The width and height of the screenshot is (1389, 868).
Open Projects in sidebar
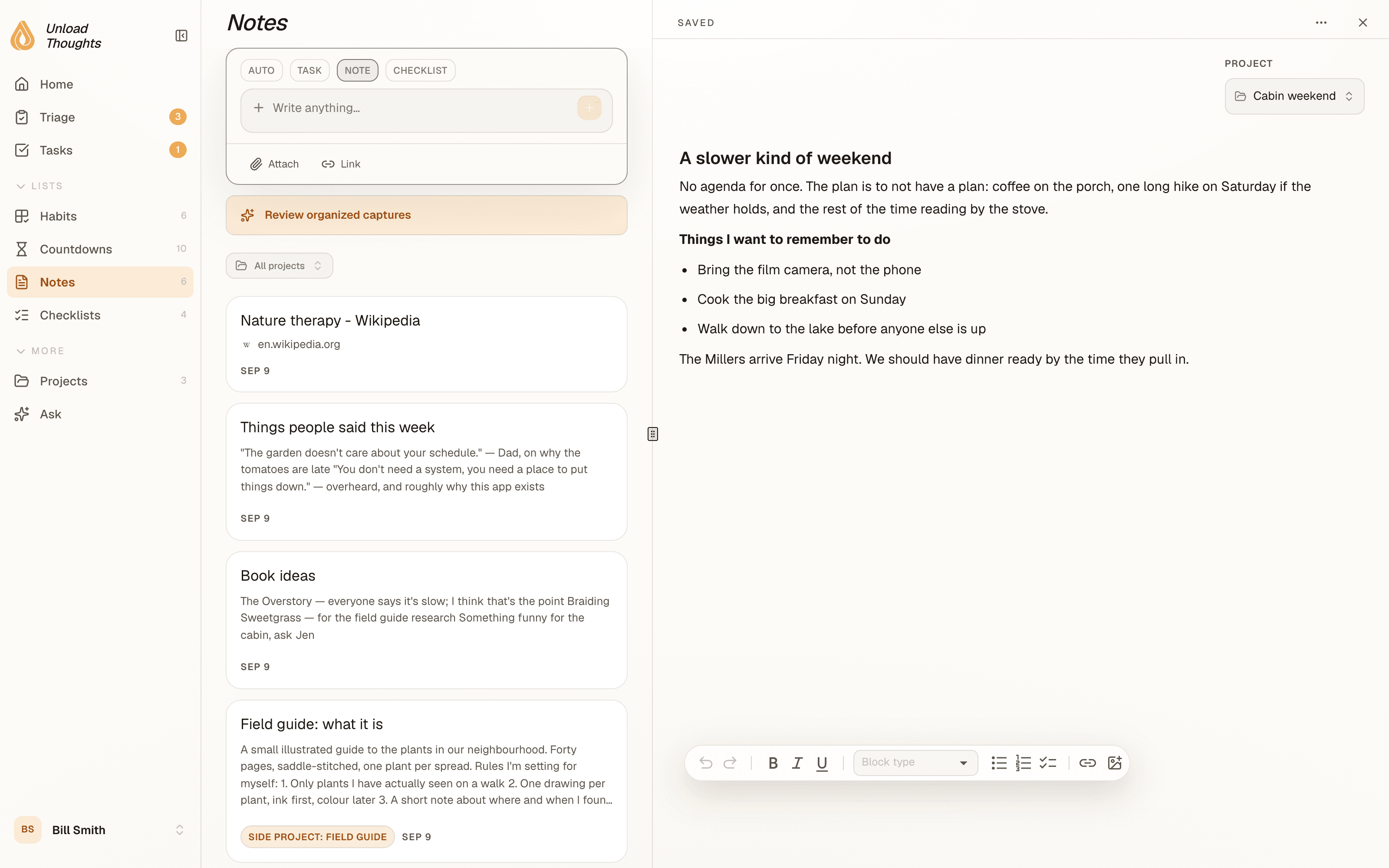coord(100,381)
